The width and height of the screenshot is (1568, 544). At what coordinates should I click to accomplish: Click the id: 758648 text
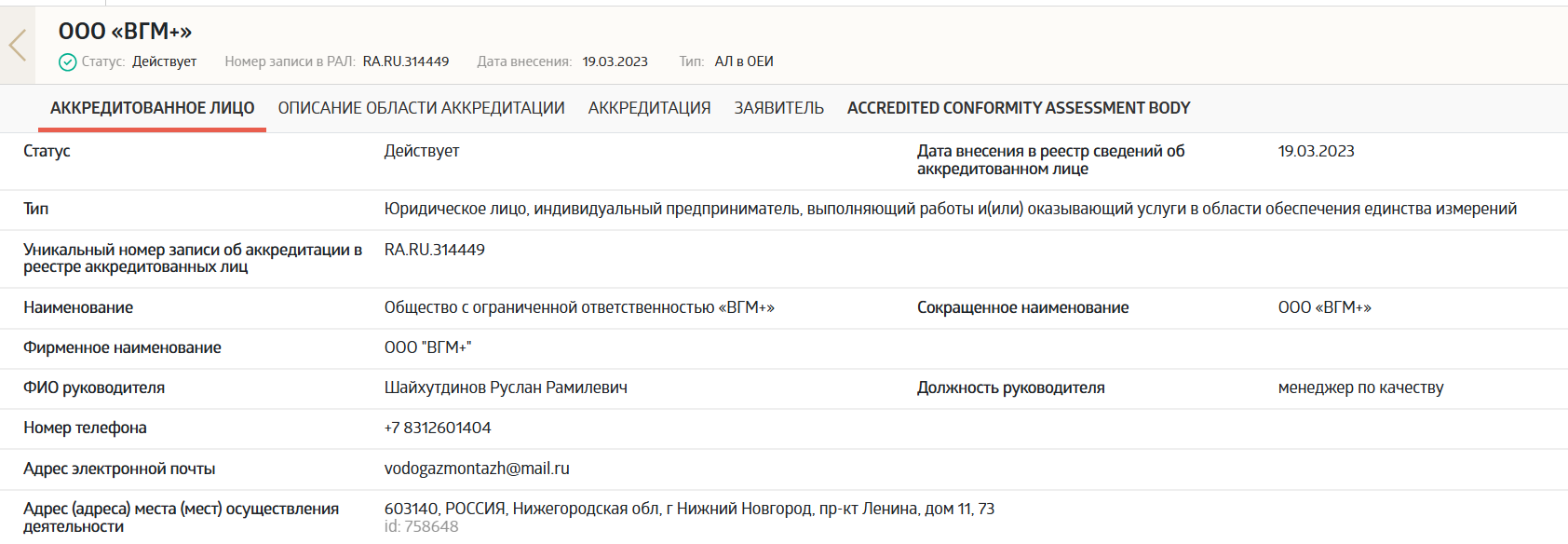coord(421,527)
